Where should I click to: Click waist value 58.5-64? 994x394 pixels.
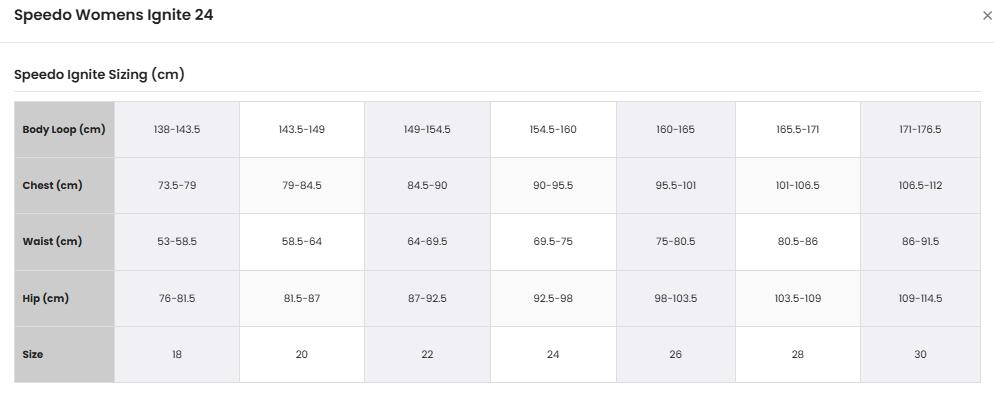point(302,242)
